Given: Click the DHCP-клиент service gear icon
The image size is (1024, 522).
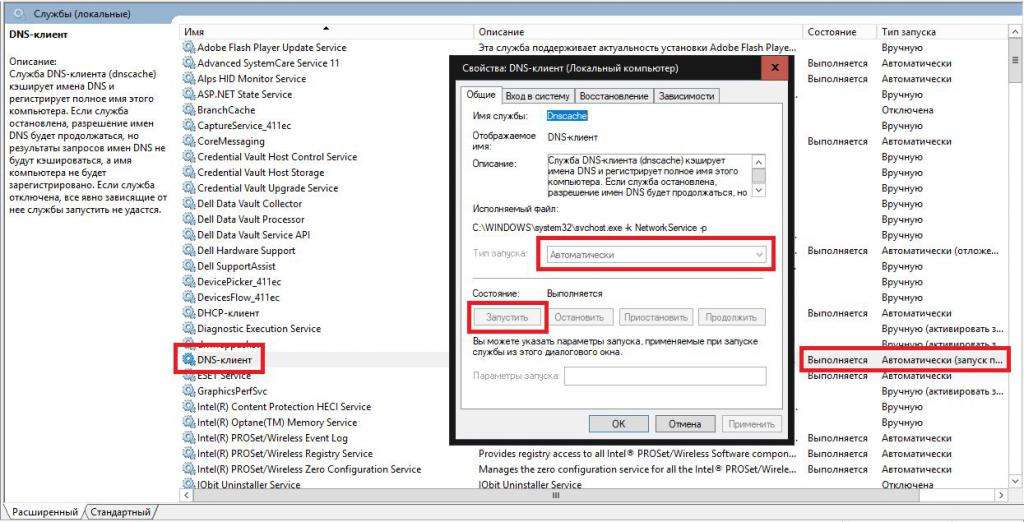Looking at the screenshot, I should pyautogui.click(x=189, y=313).
